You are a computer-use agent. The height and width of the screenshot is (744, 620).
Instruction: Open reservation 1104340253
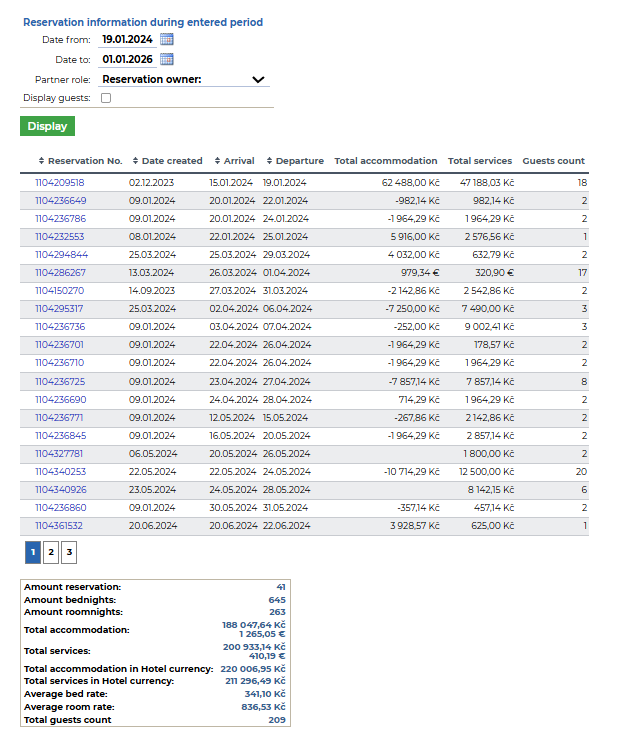click(60, 471)
